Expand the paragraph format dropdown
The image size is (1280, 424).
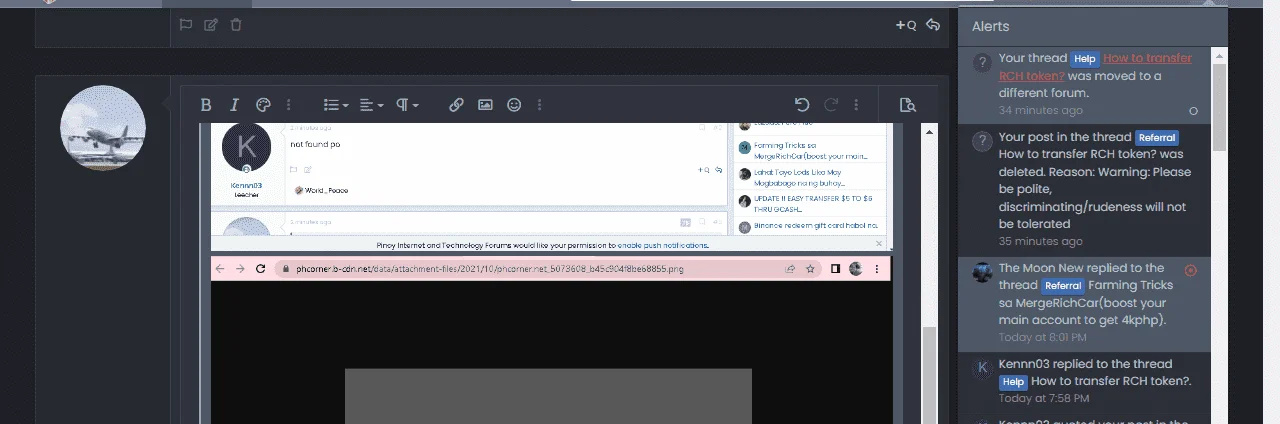pos(406,104)
